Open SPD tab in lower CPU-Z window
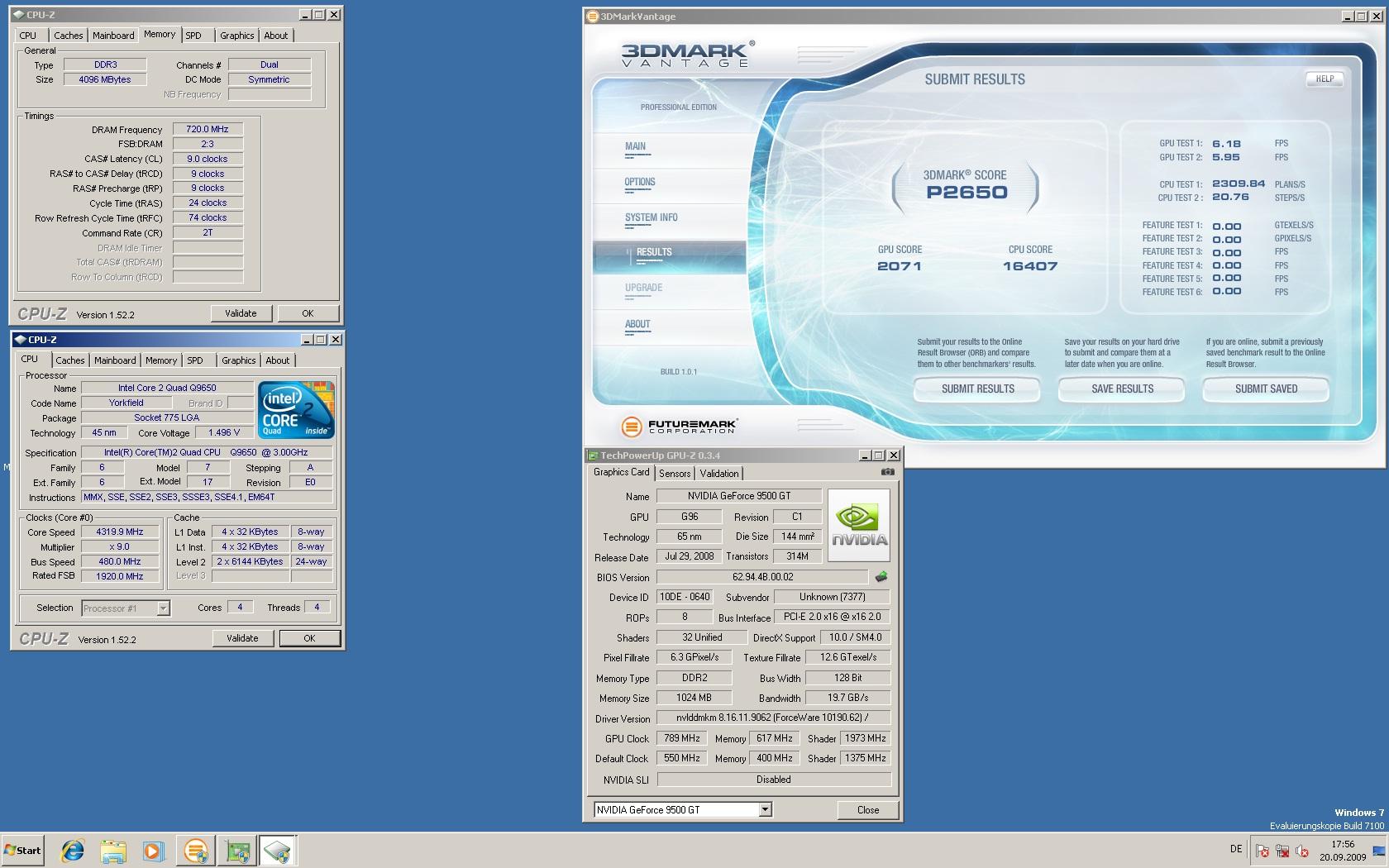1389x868 pixels. pos(195,360)
